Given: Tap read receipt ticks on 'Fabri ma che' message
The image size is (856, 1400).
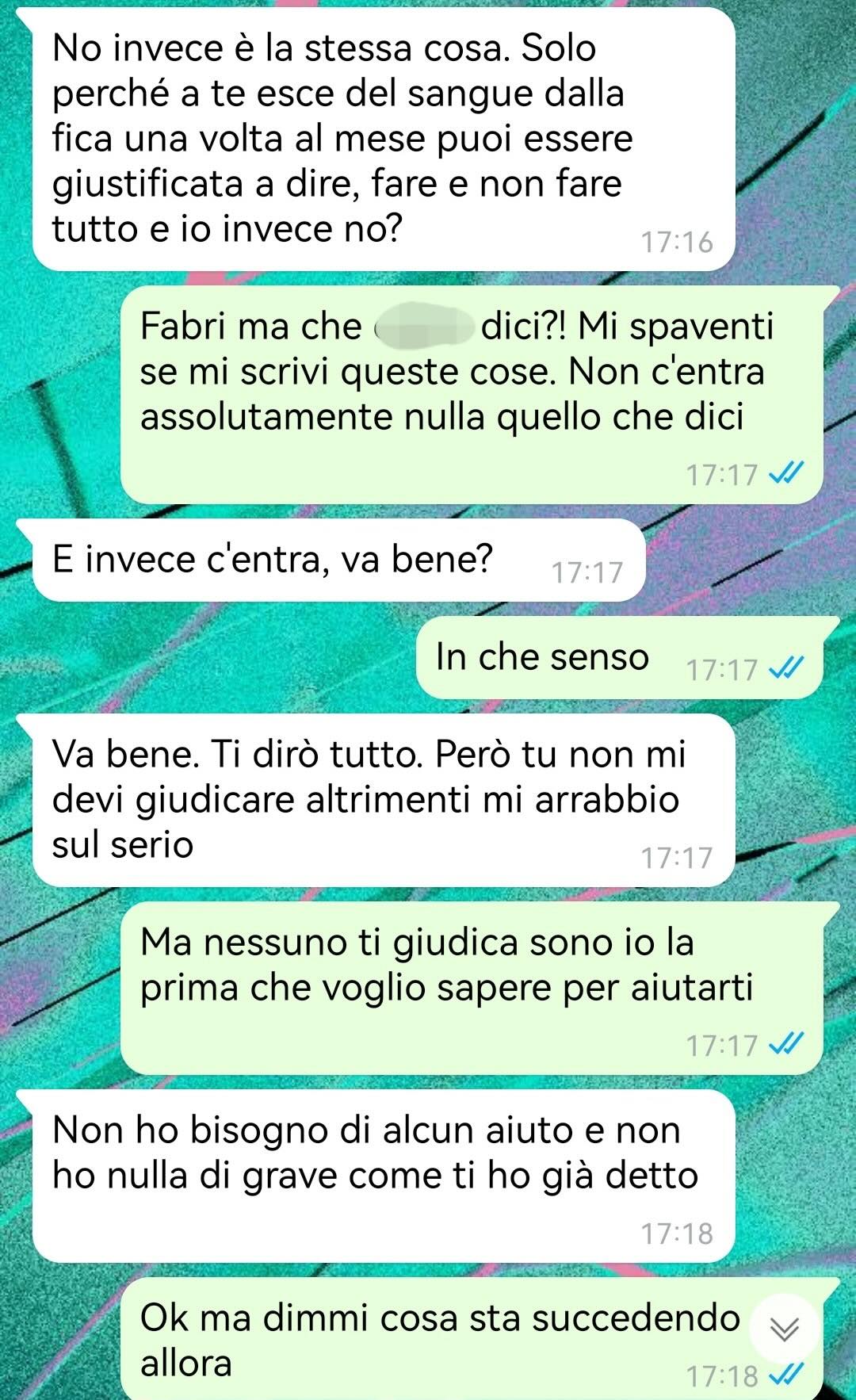Looking at the screenshot, I should pos(787,473).
